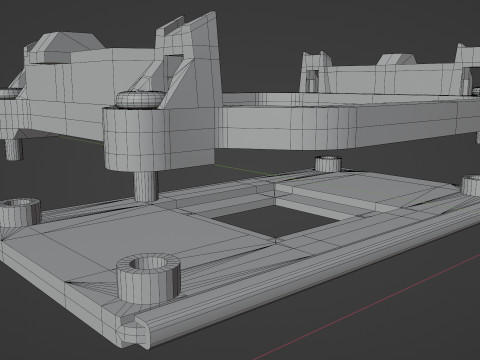The height and width of the screenshot is (360, 480).
Task: Select the small peg under the bracket's far left end
Action: coord(14,149)
